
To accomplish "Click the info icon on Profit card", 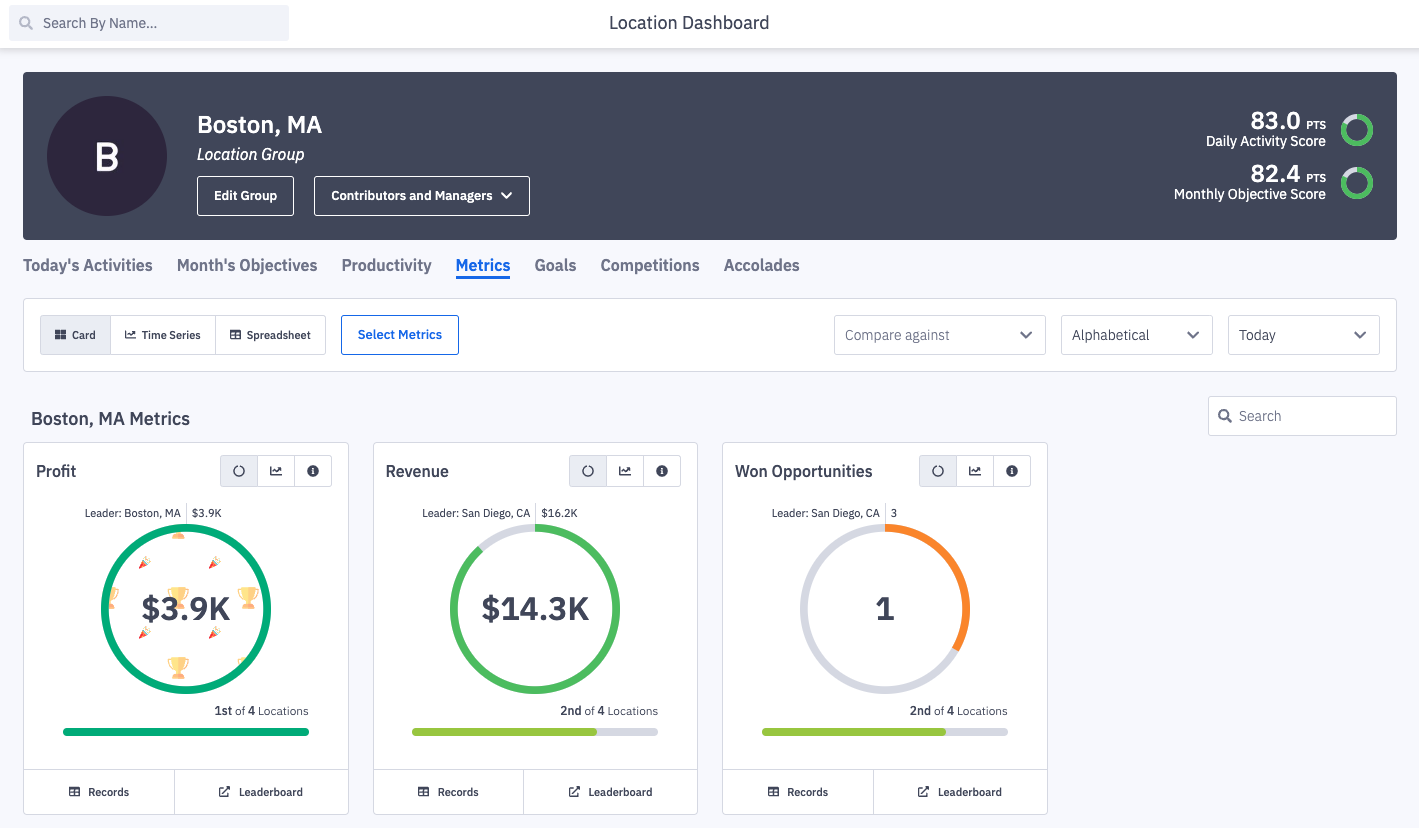I will 313,471.
